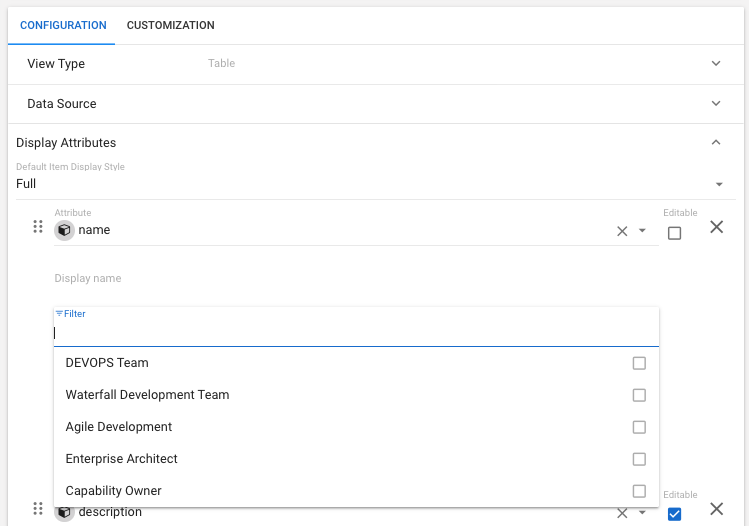Viewport: 749px width, 526px height.
Task: Expand the Data Source section
Action: (x=716, y=104)
